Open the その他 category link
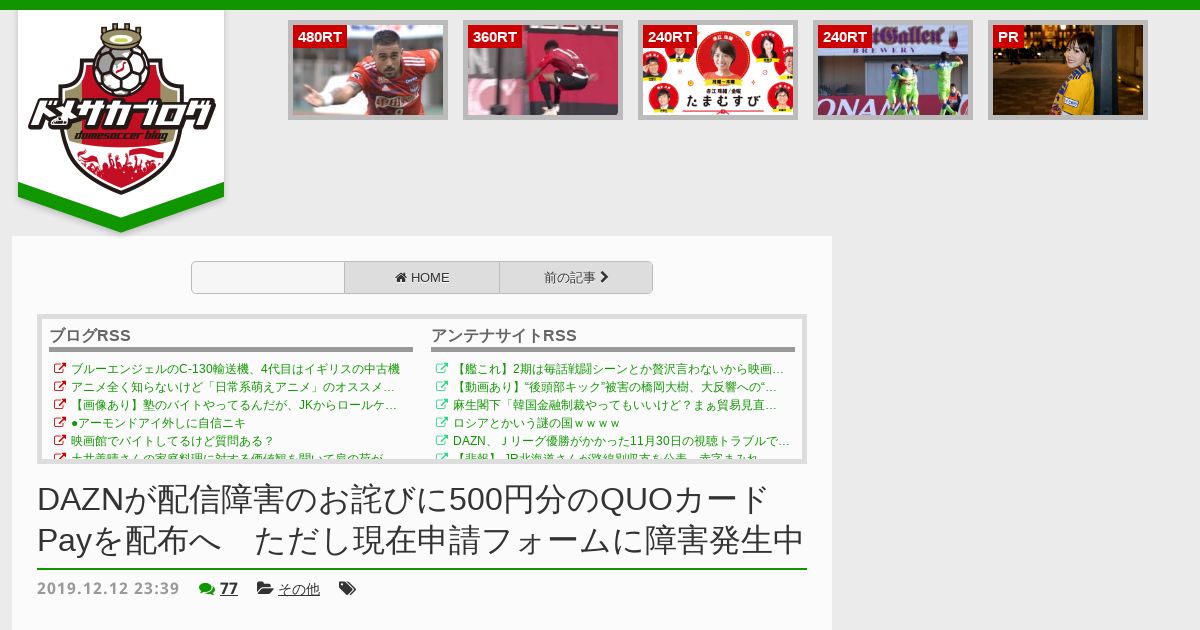Screen dimensions: 1200x630 (299, 590)
